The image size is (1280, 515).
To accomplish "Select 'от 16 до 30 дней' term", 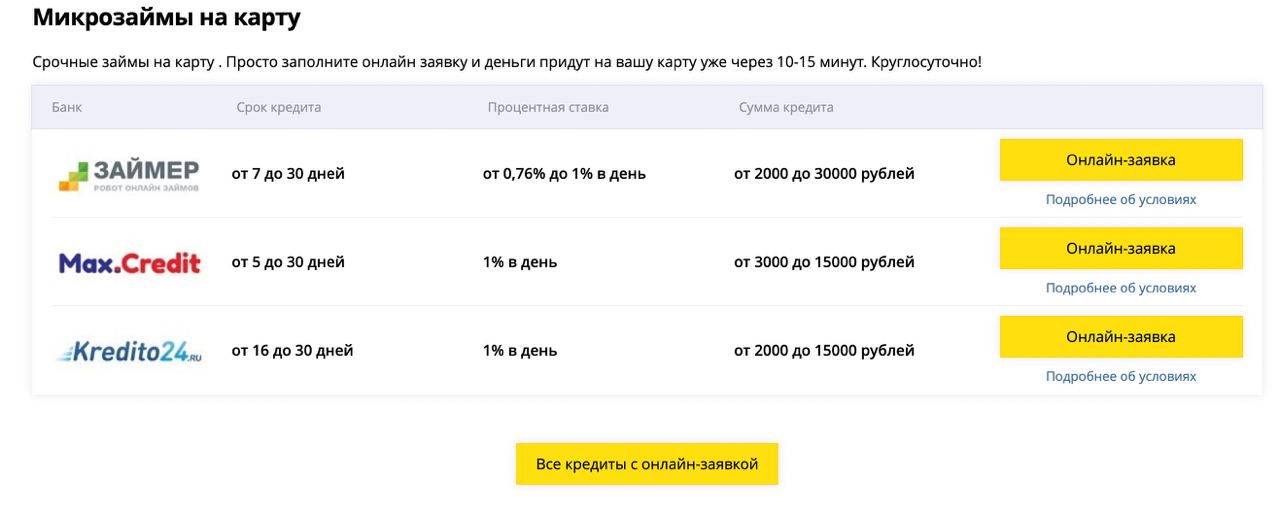I will tap(292, 351).
